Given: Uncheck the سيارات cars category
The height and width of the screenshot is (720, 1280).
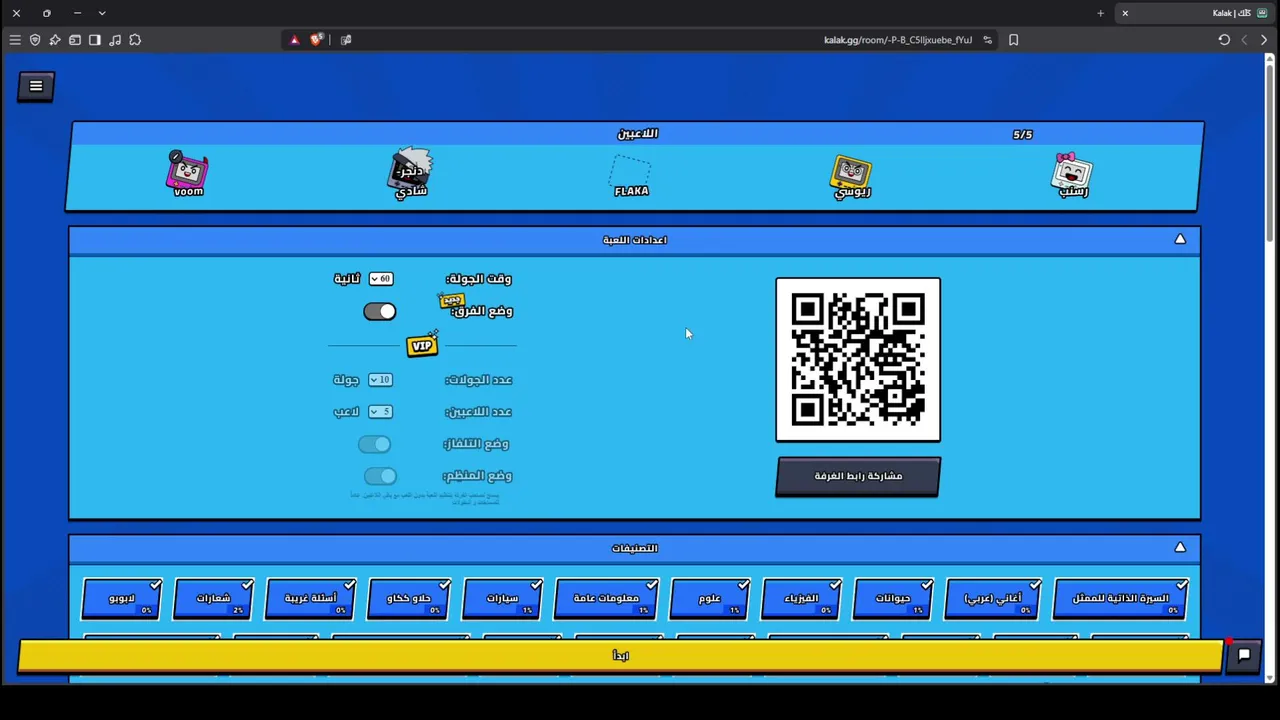Looking at the screenshot, I should point(502,598).
